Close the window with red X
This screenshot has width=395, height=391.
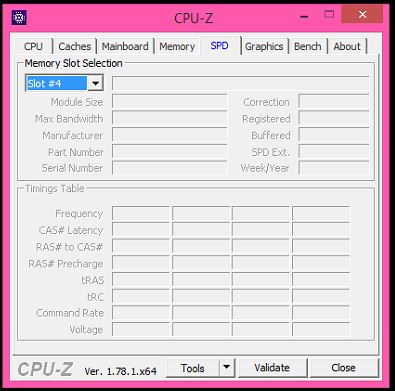(x=362, y=15)
